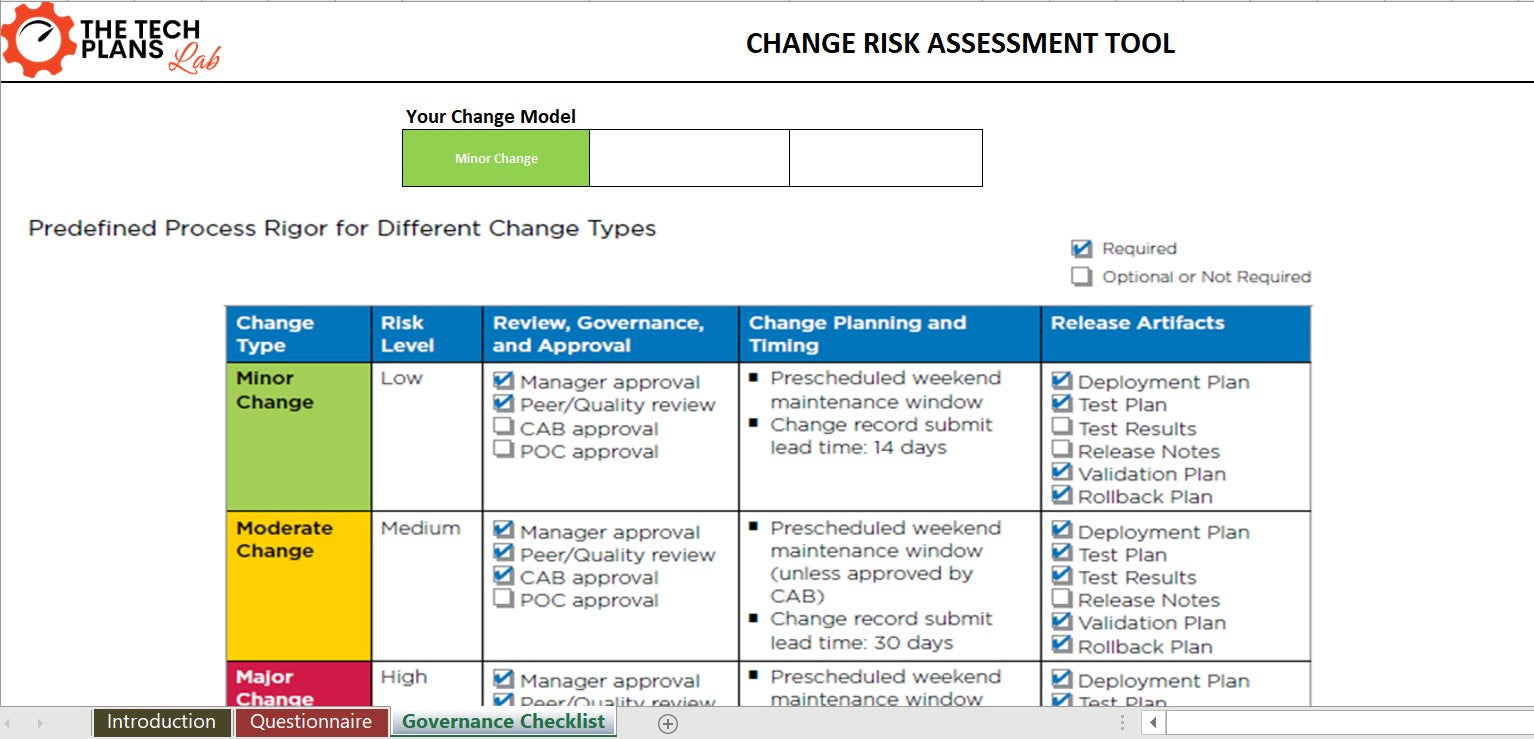Viewport: 1534px width, 739px height.
Task: Select the Governance Checklist tab
Action: tap(503, 722)
